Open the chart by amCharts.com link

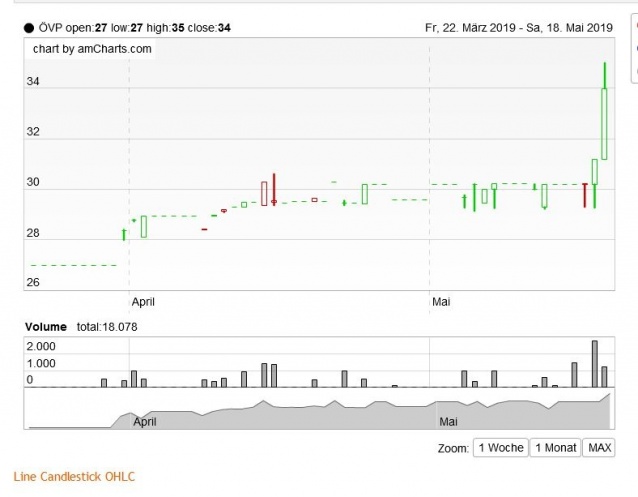(86, 48)
